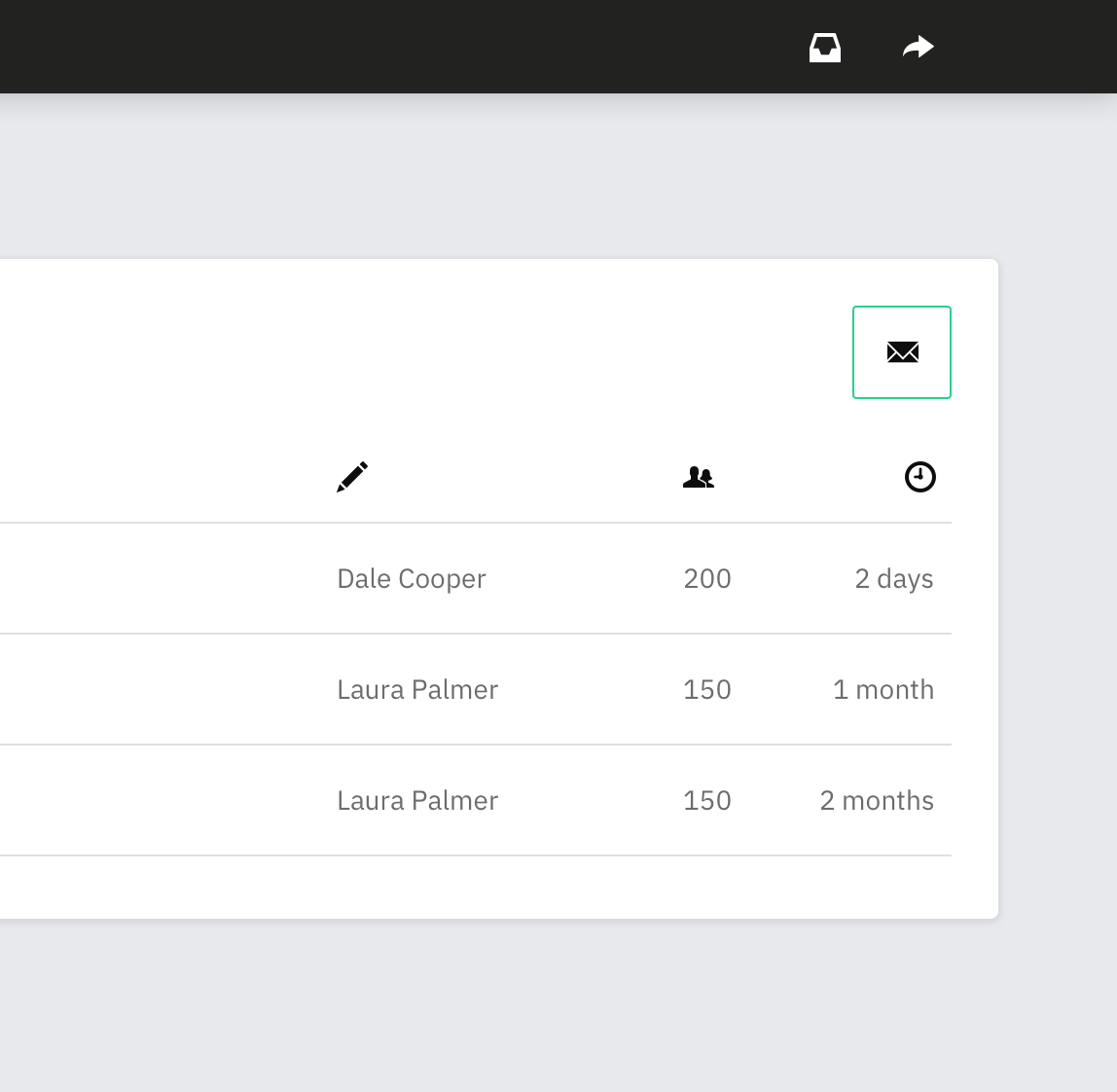Click the clock time column icon
The width and height of the screenshot is (1117, 1092).
(x=919, y=477)
